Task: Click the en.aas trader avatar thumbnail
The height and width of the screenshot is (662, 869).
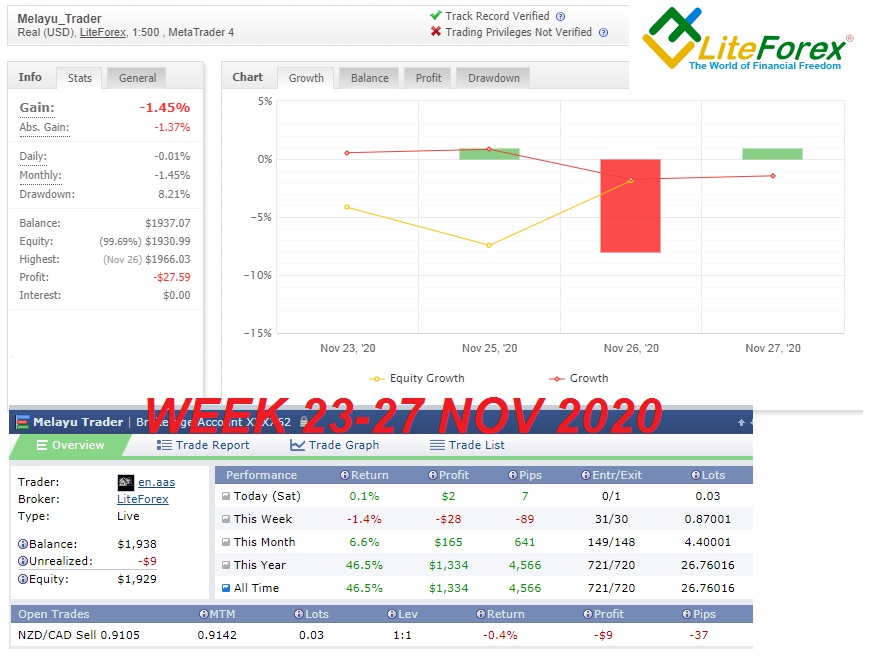Action: (126, 483)
